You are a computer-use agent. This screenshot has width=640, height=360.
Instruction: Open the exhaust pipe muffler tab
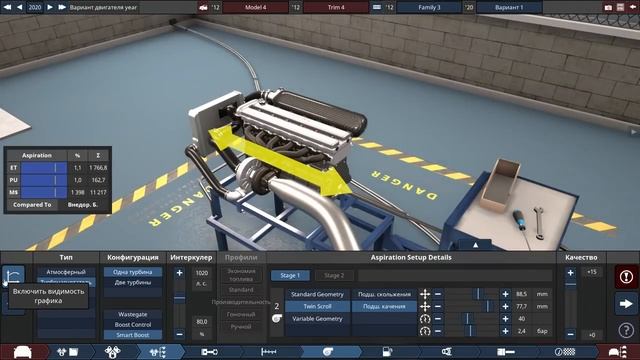[x=506, y=352]
